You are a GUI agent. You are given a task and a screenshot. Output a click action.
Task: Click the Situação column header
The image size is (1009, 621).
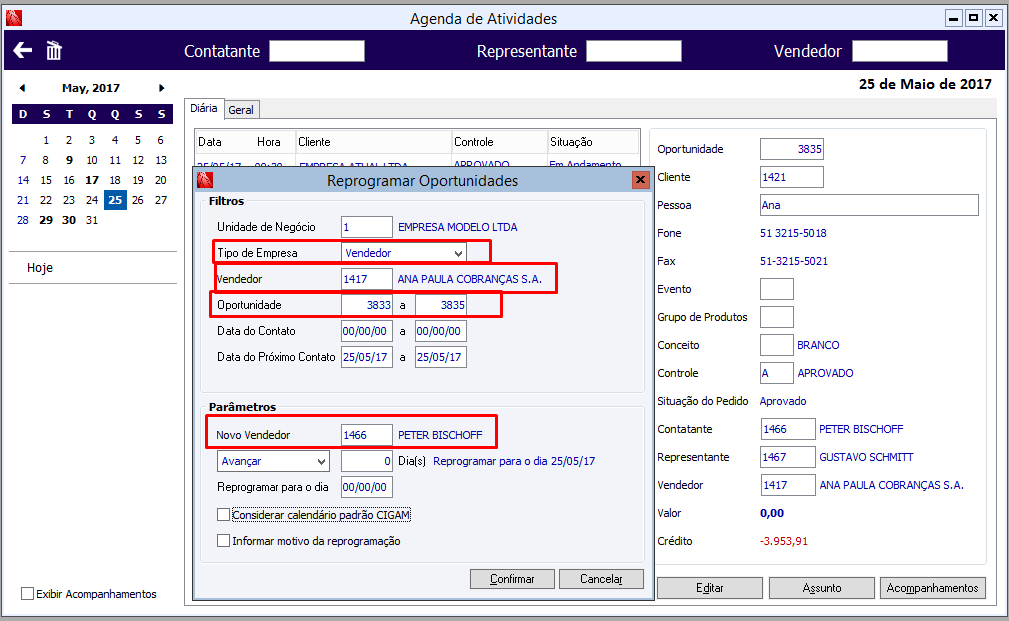[593, 142]
